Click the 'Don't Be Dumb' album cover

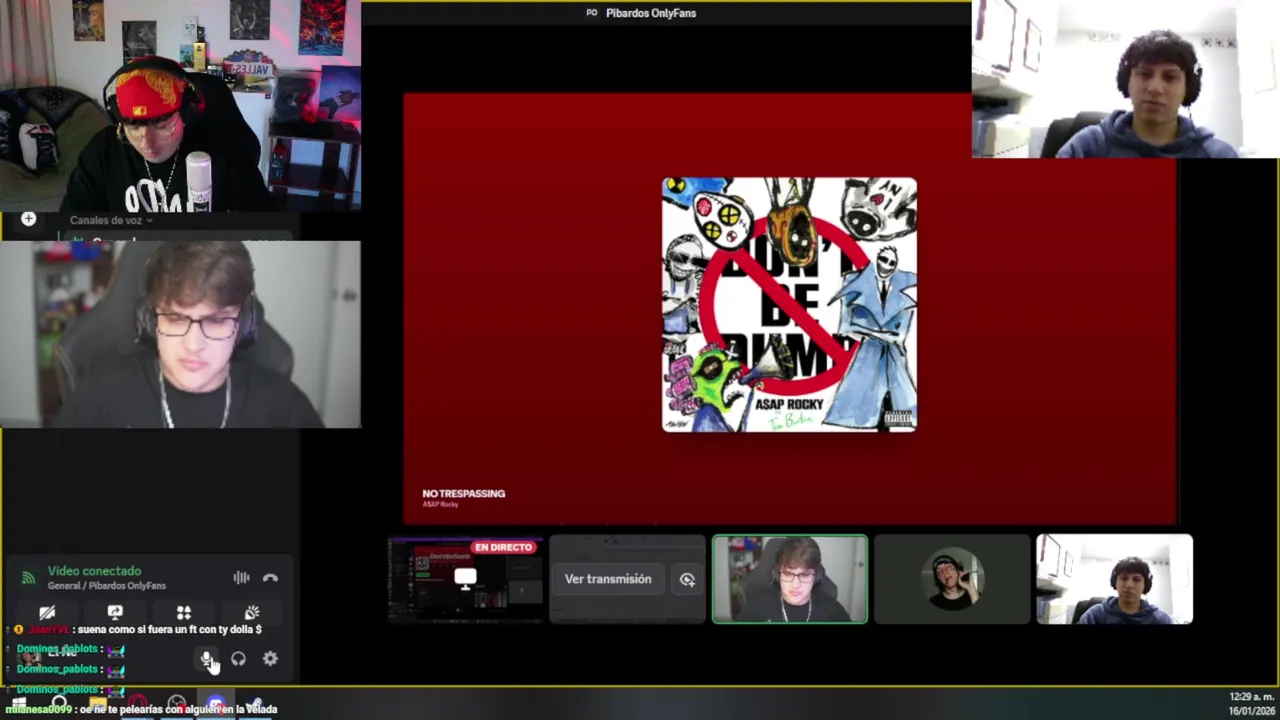tap(789, 305)
